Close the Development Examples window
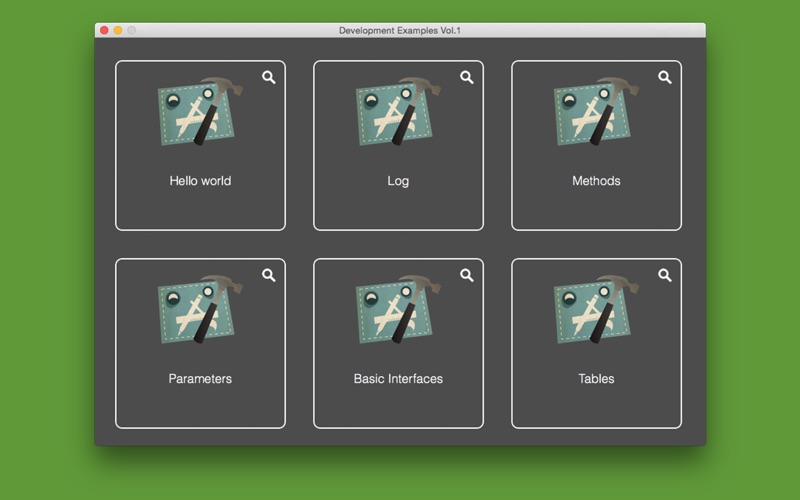The height and width of the screenshot is (500, 800). pyautogui.click(x=104, y=30)
